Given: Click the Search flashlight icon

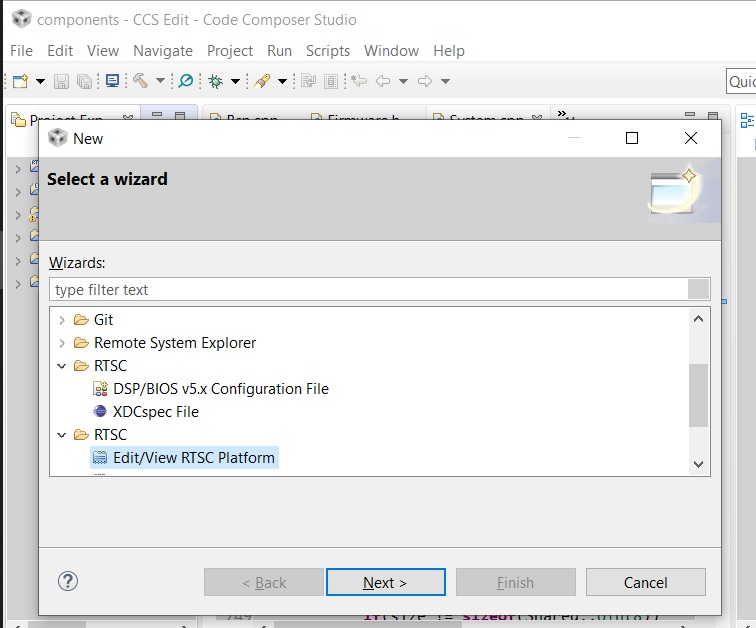Looking at the screenshot, I should [x=262, y=81].
